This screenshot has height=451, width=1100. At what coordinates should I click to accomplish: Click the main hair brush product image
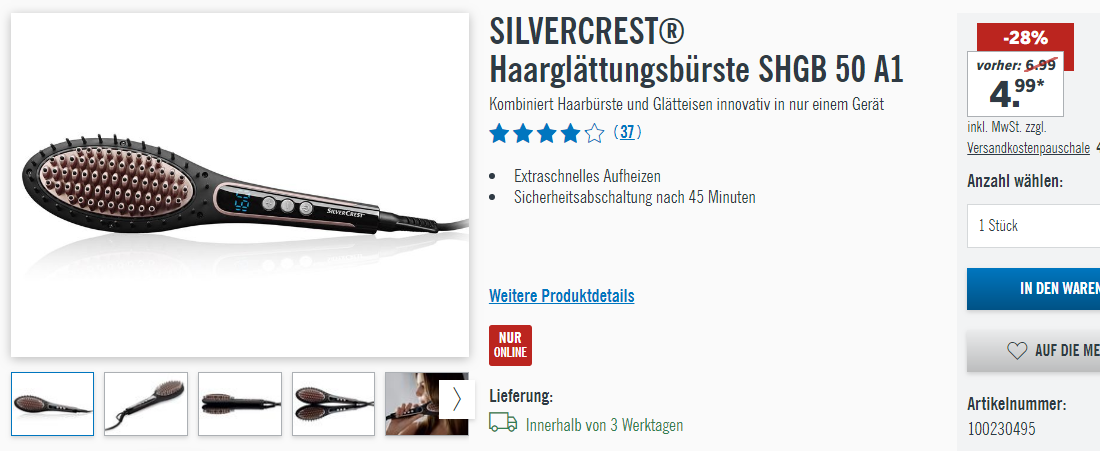point(240,185)
